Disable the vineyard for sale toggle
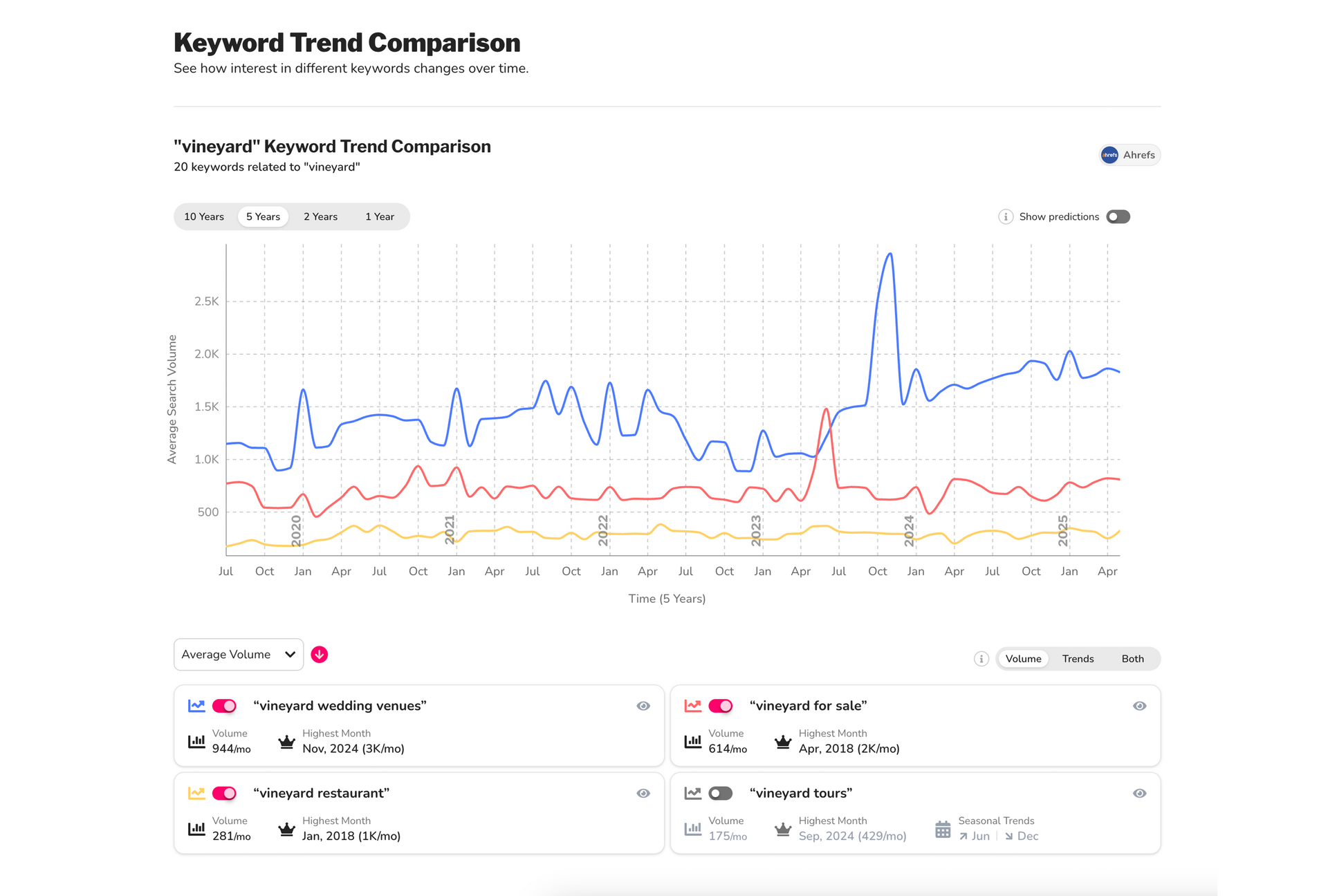Screen dimensions: 1328x896 pyautogui.click(x=719, y=706)
